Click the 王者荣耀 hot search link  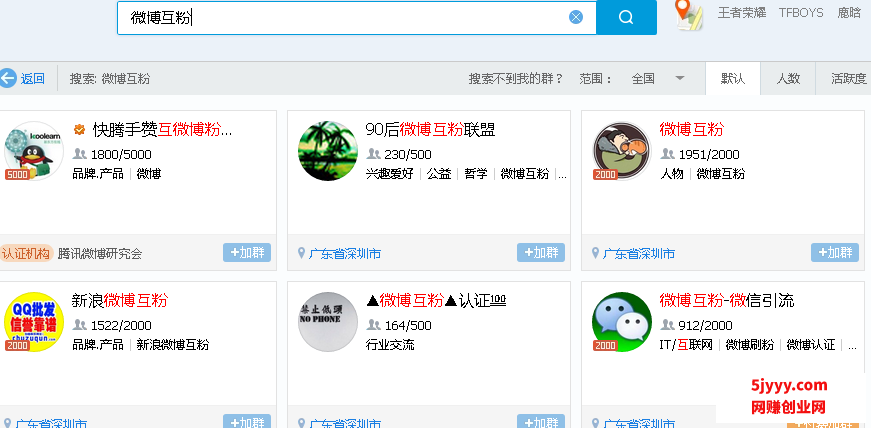742,13
